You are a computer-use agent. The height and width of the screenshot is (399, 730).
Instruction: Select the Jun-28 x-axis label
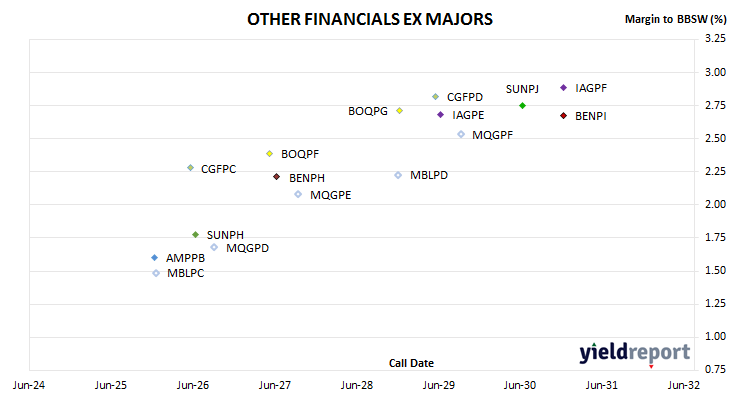click(357, 385)
